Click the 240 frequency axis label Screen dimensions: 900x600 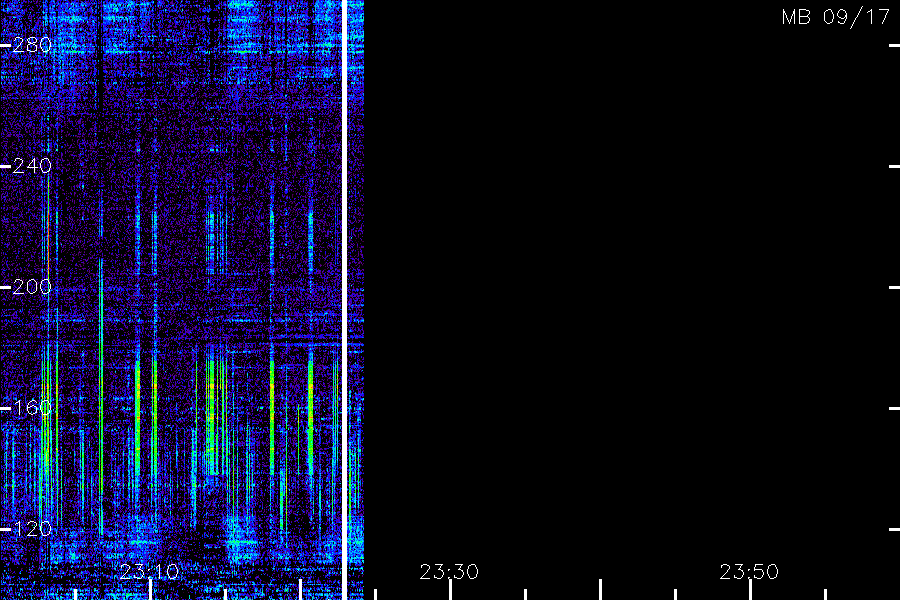pyautogui.click(x=32, y=166)
